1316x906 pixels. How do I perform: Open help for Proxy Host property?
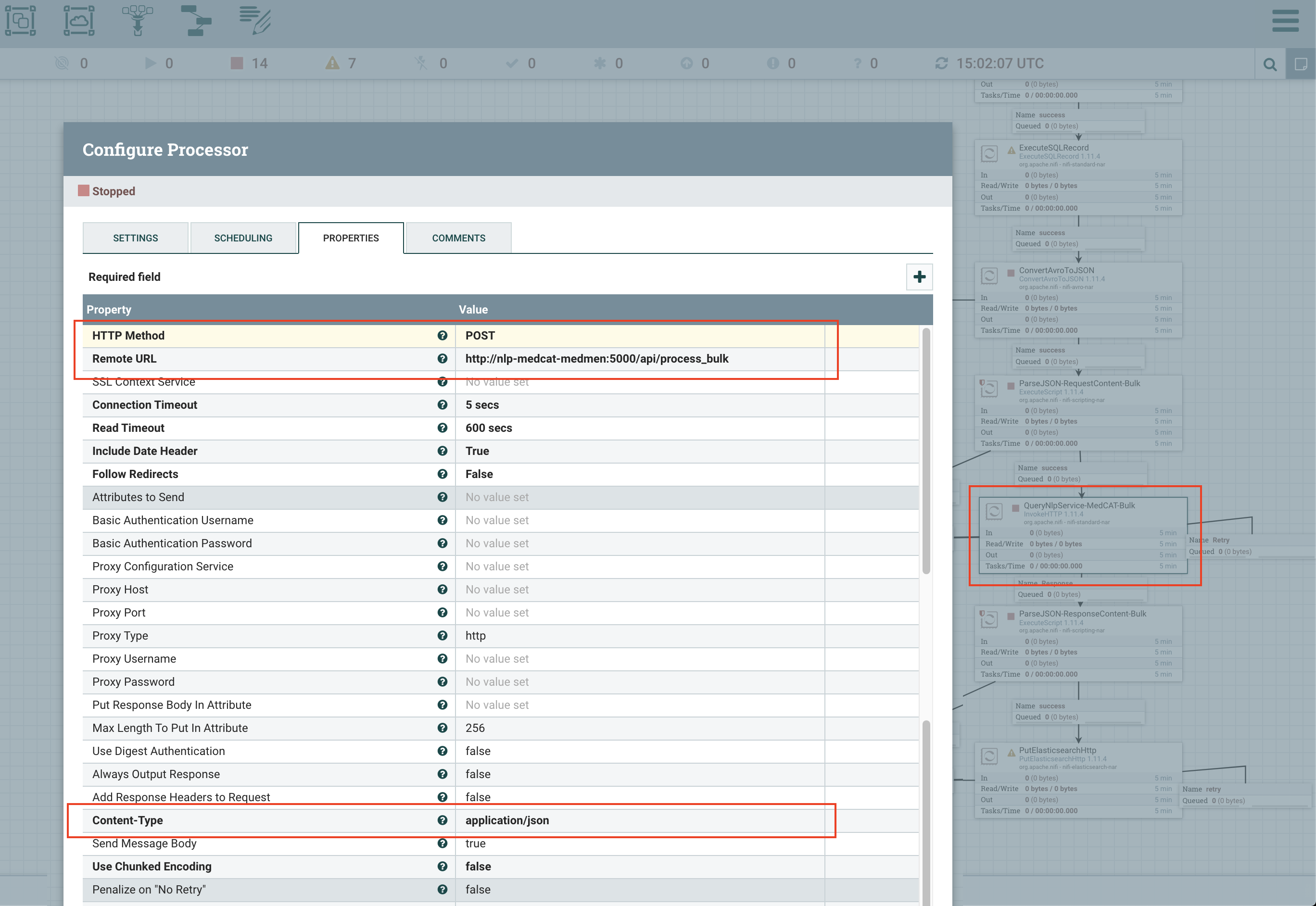(x=442, y=590)
